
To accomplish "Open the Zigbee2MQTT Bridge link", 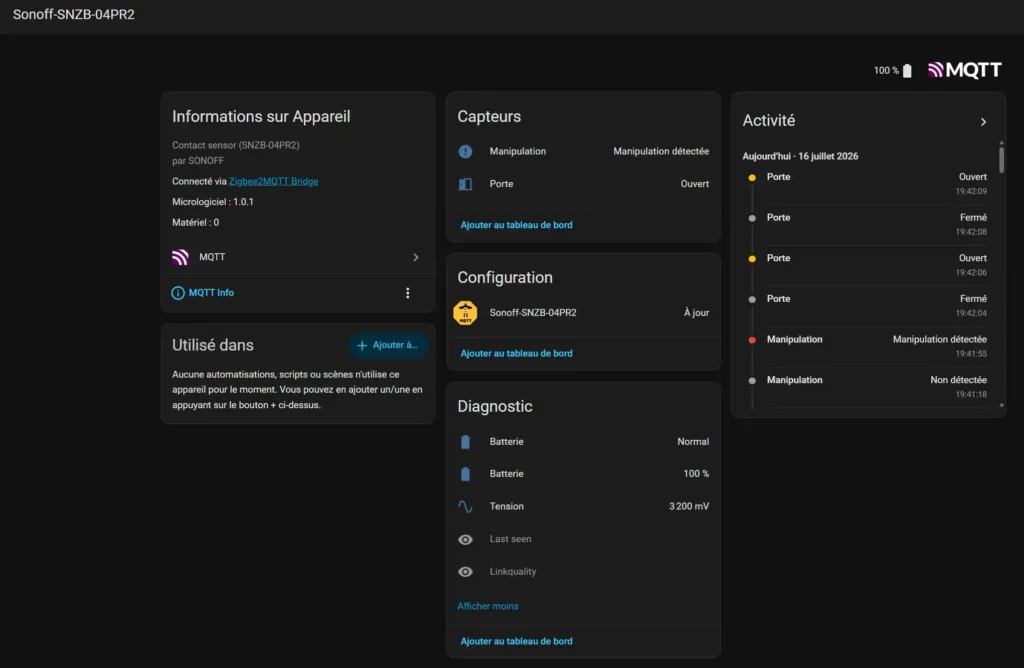I will point(273,182).
